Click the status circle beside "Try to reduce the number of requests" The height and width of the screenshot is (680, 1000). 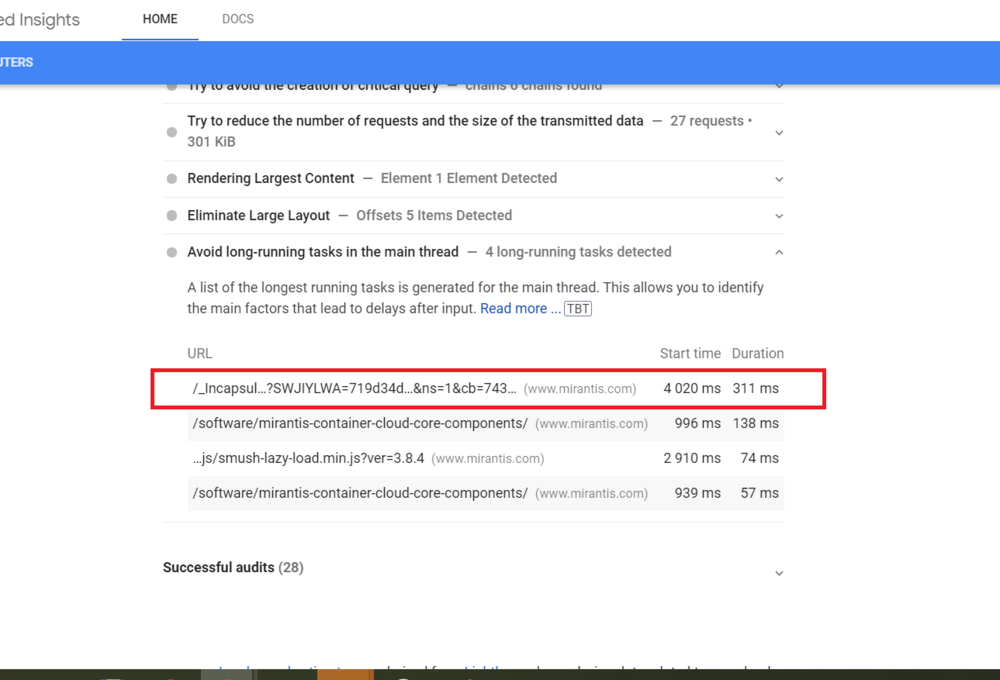171,131
